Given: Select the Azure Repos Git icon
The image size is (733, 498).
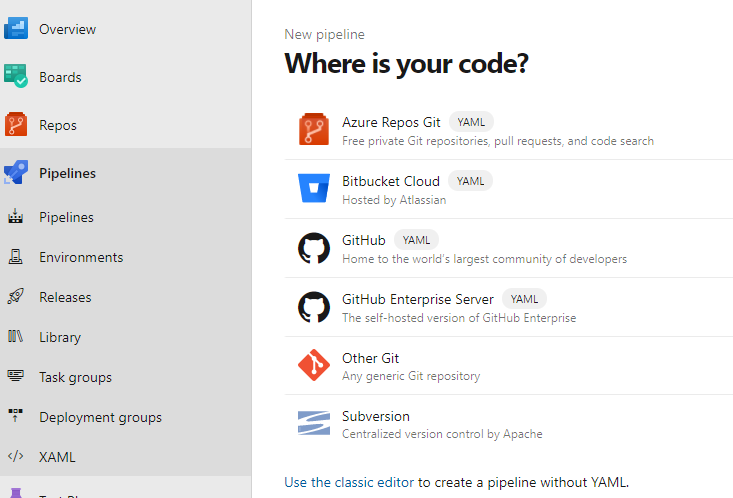Looking at the screenshot, I should [x=314, y=130].
